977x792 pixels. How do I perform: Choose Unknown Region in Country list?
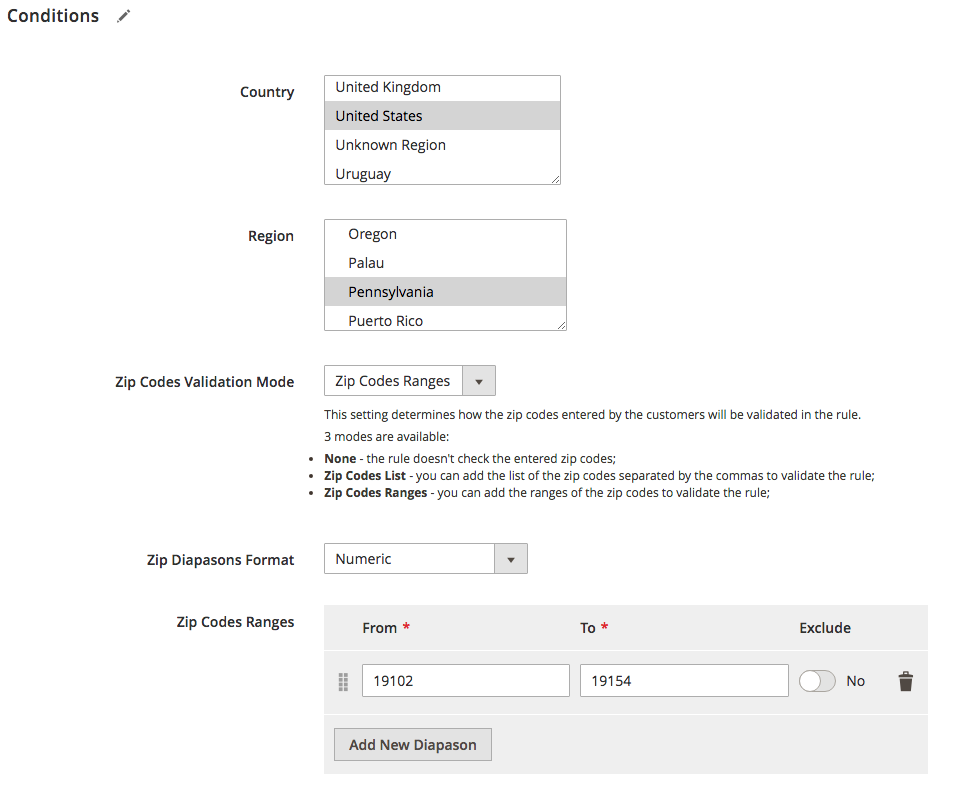tap(442, 145)
